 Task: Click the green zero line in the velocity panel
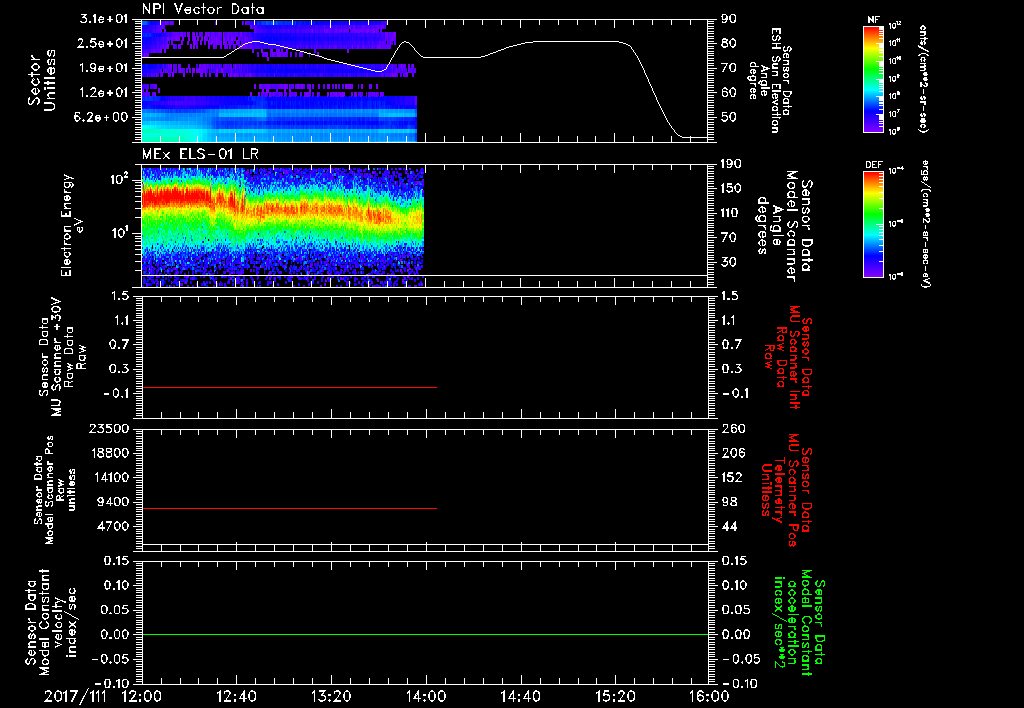coord(425,634)
